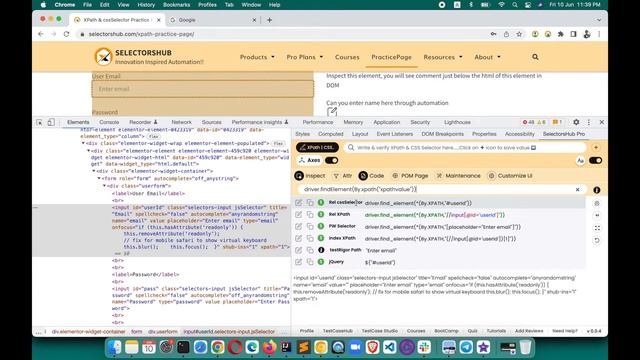Copy the PW Selector value
The height and width of the screenshot is (360, 640).
coord(310,226)
